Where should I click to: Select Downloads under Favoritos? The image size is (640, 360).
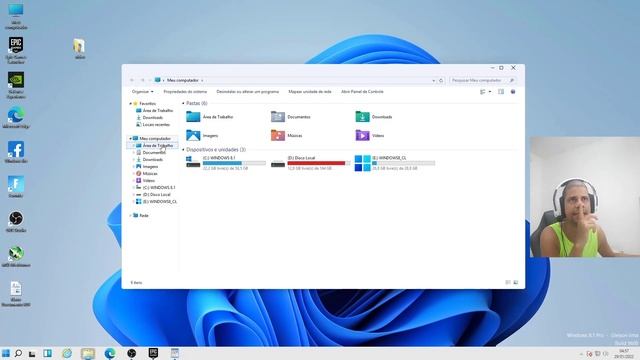point(149,118)
